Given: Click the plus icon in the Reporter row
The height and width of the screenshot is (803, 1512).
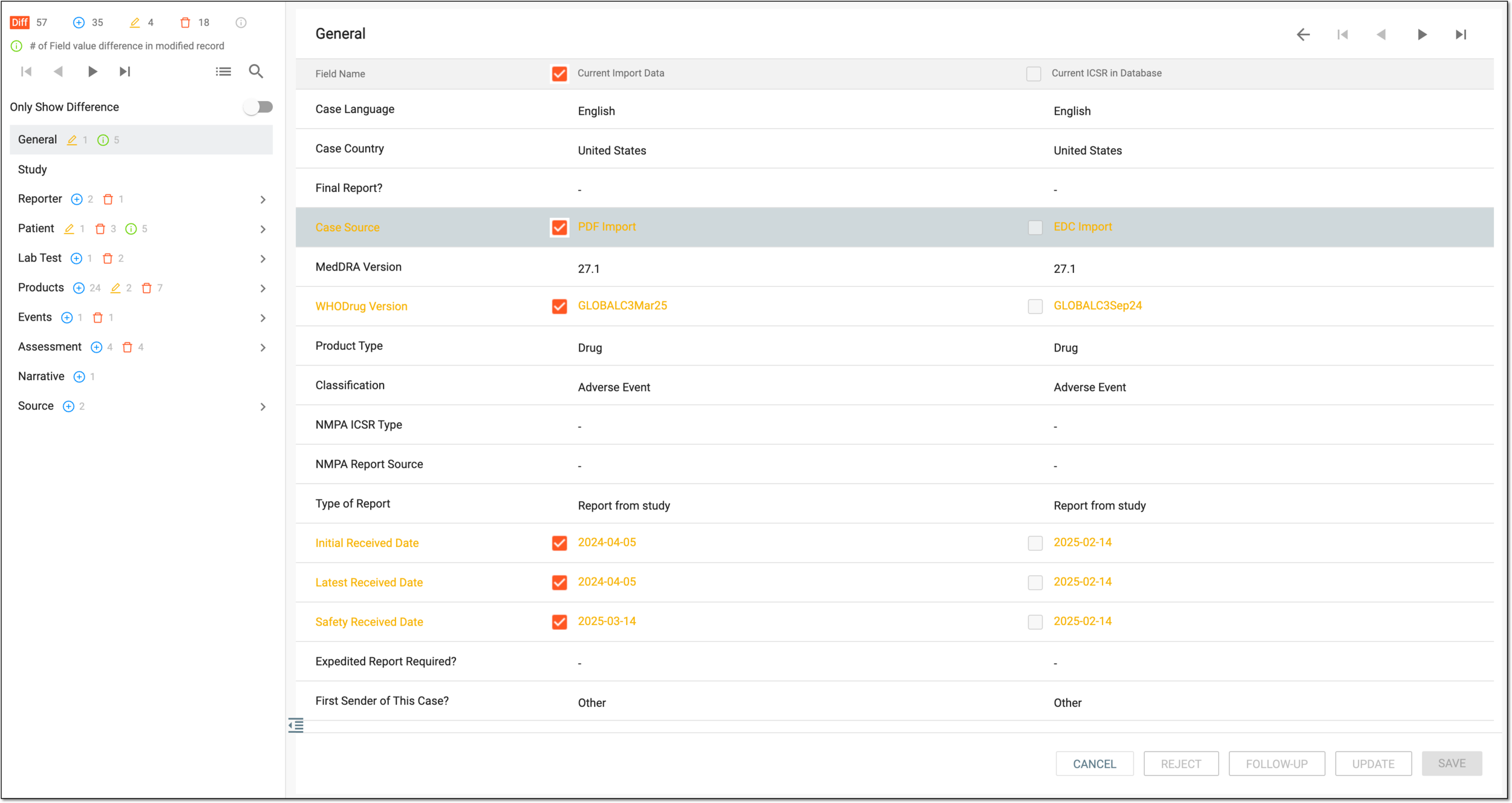Looking at the screenshot, I should (x=77, y=199).
